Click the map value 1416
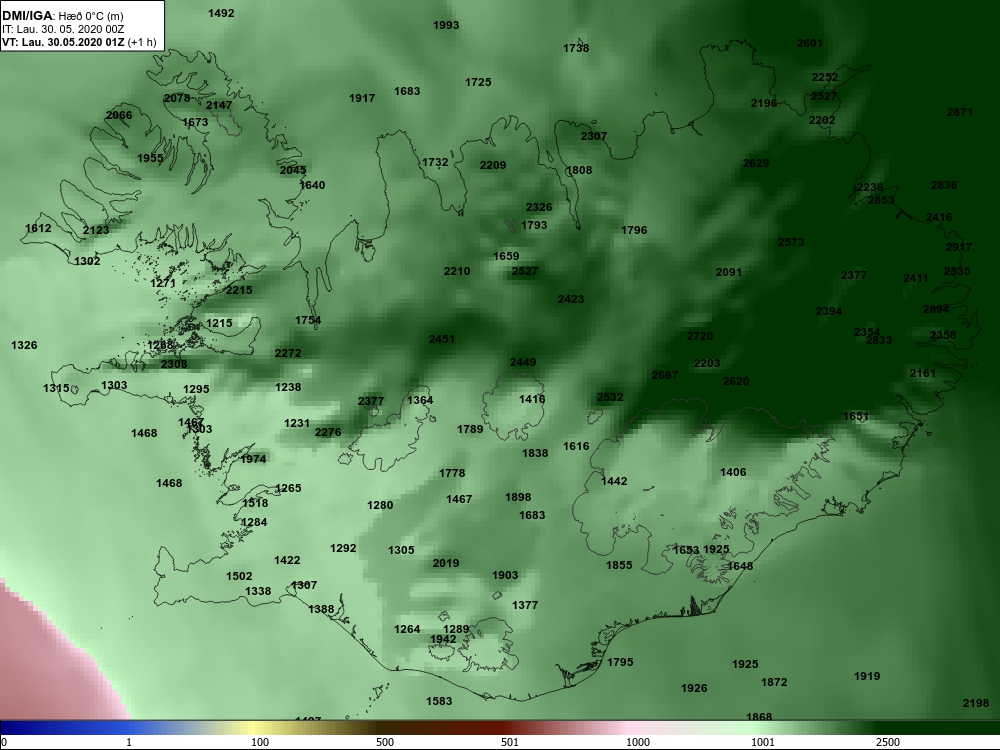 point(532,399)
